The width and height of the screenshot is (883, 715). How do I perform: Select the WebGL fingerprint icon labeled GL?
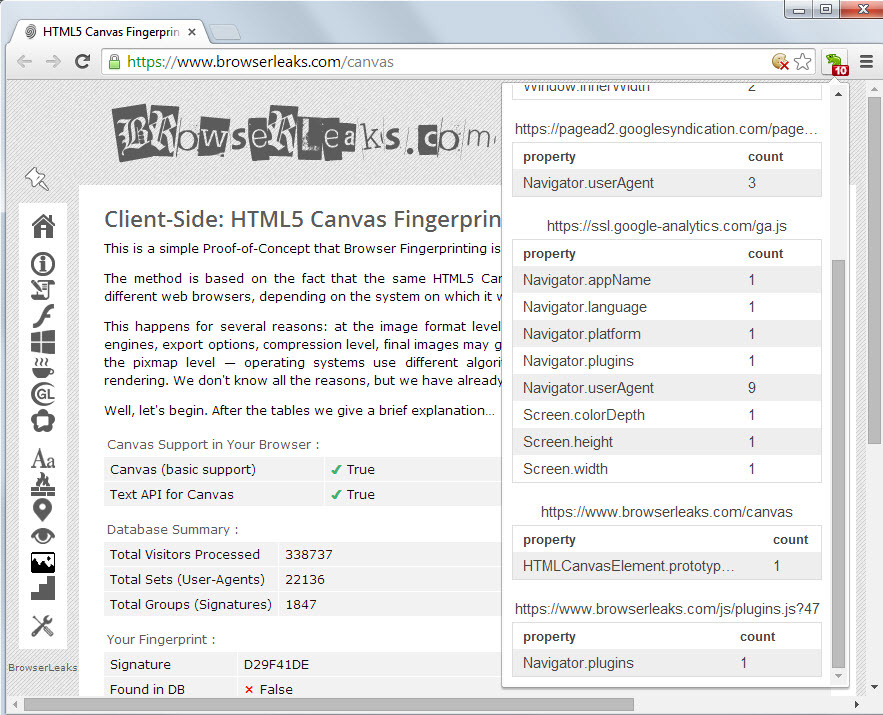42,393
